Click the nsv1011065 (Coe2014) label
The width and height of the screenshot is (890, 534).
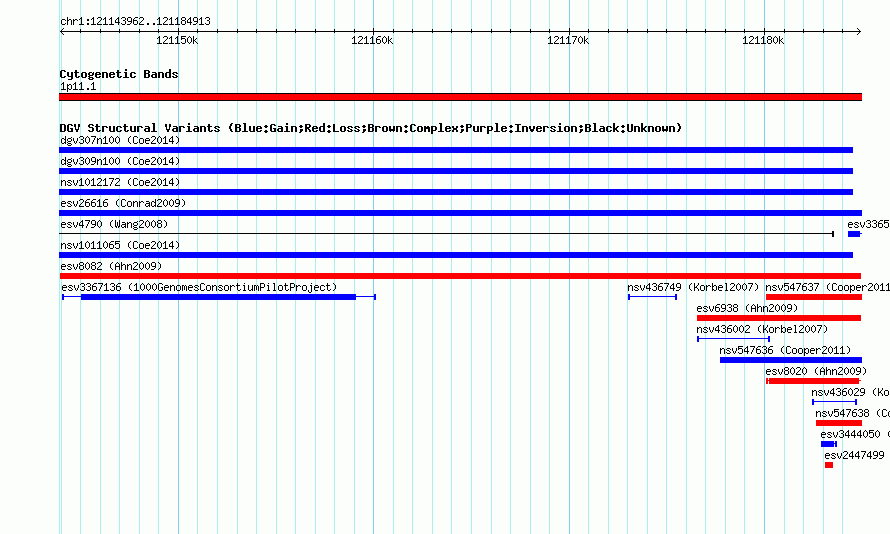pos(120,245)
